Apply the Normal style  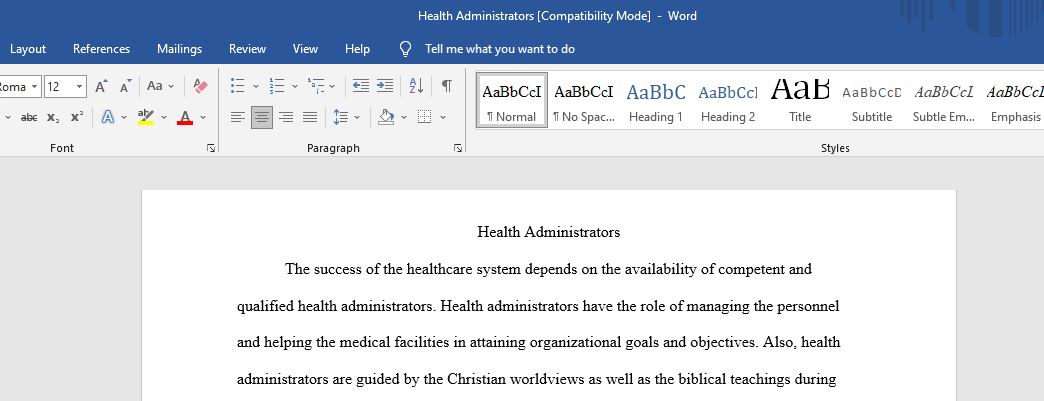point(511,100)
